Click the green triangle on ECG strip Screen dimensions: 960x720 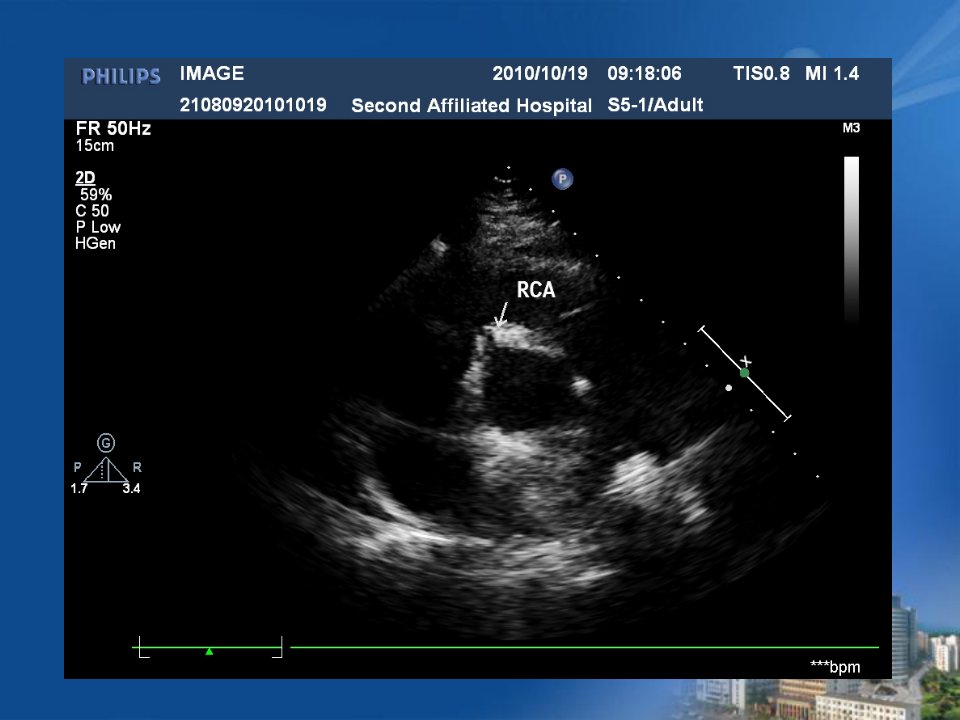(x=209, y=651)
